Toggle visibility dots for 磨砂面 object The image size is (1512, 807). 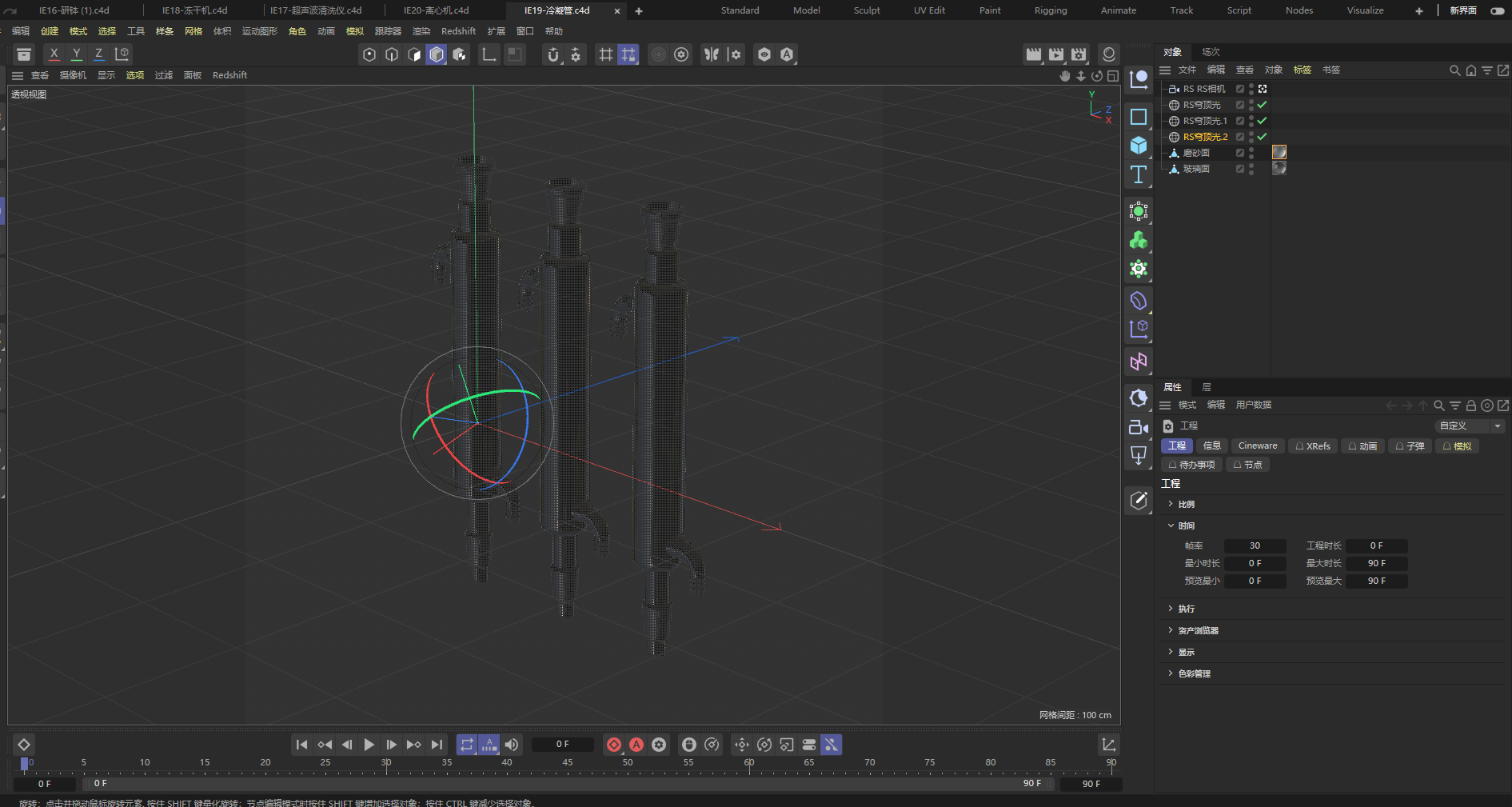(x=1251, y=153)
